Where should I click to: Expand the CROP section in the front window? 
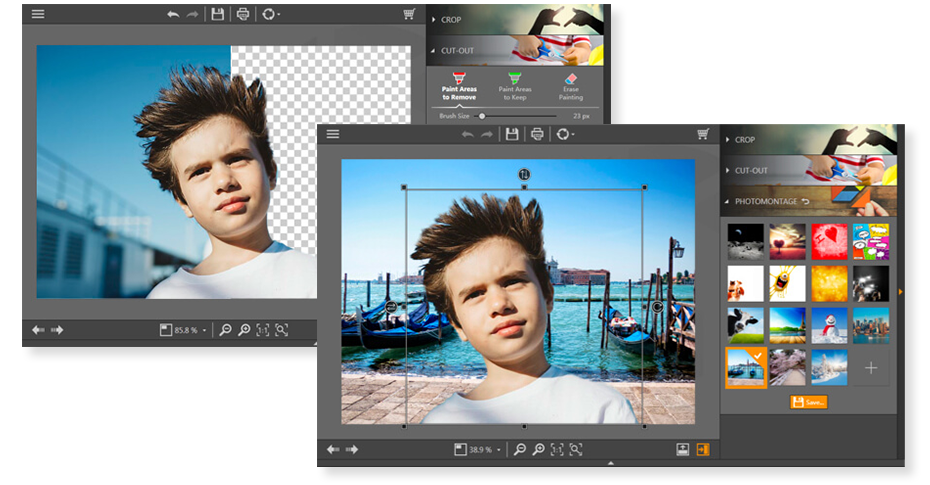[x=810, y=140]
